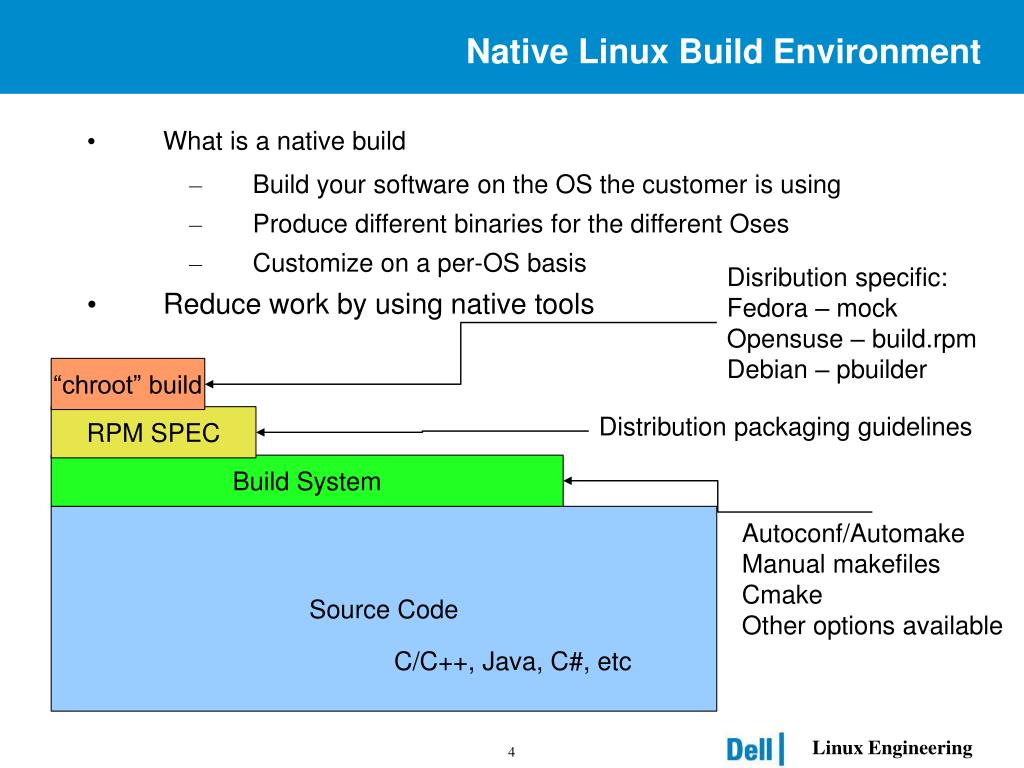
Task: Select "Distribution packaging guidelines" callout text
Action: (785, 428)
